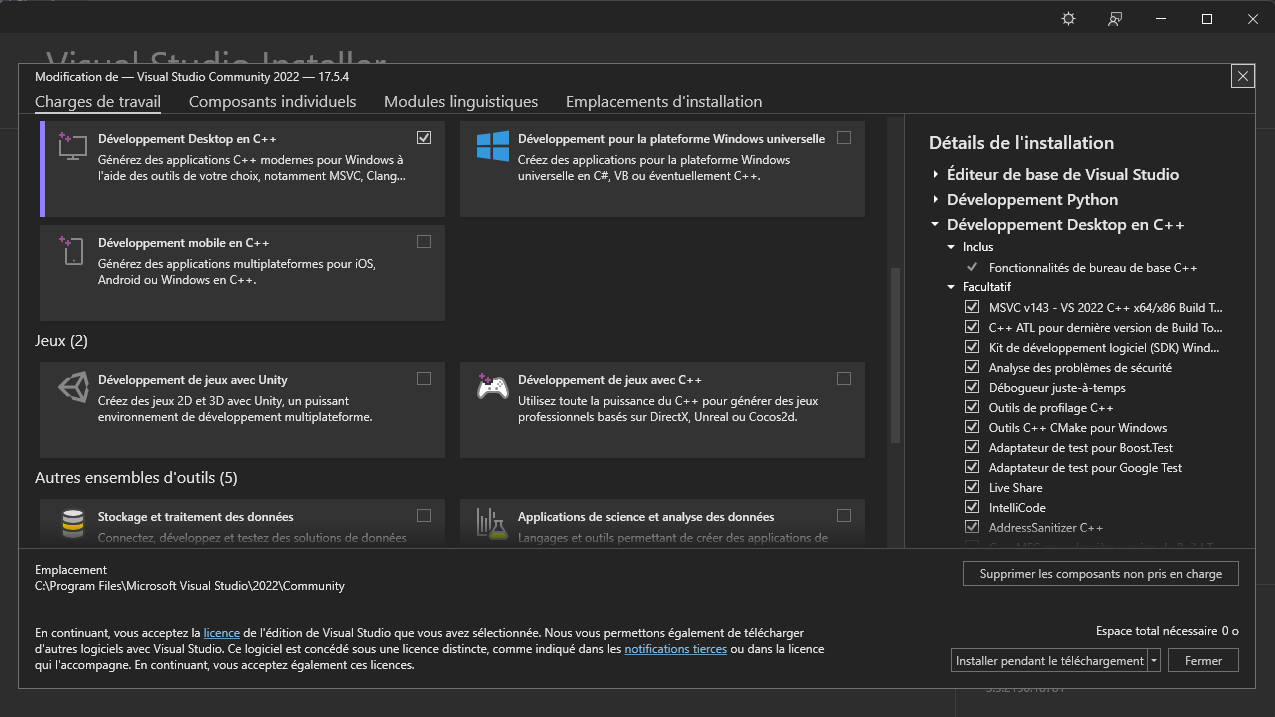Enable Développement de jeux avec Unity

pyautogui.click(x=424, y=378)
